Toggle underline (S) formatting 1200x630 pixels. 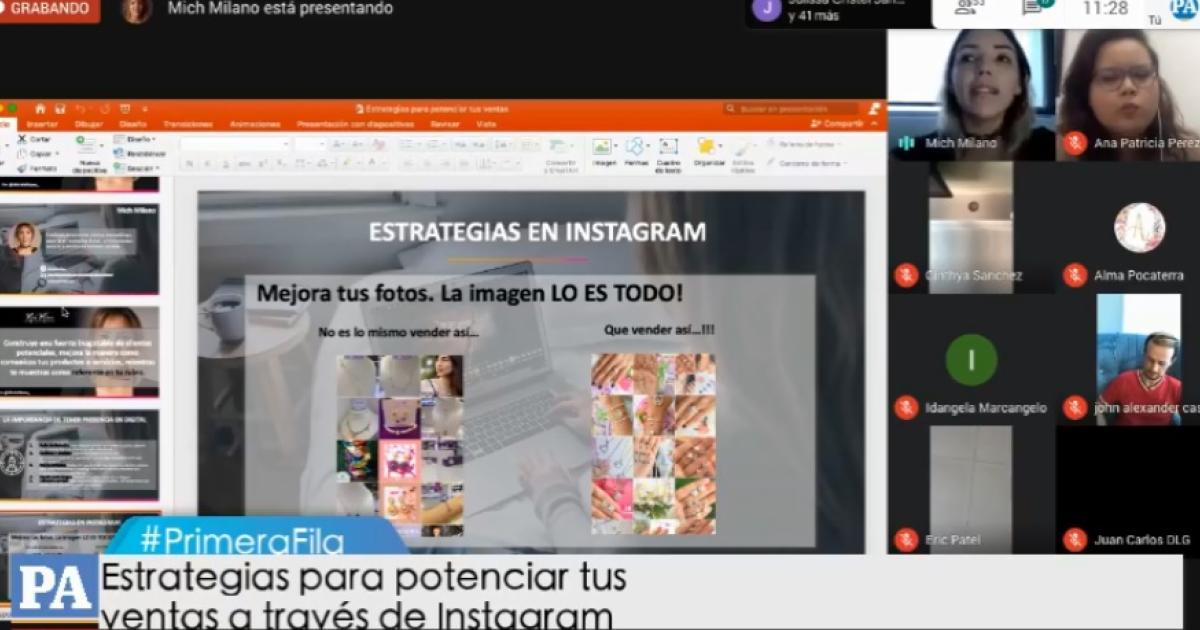coord(225,163)
